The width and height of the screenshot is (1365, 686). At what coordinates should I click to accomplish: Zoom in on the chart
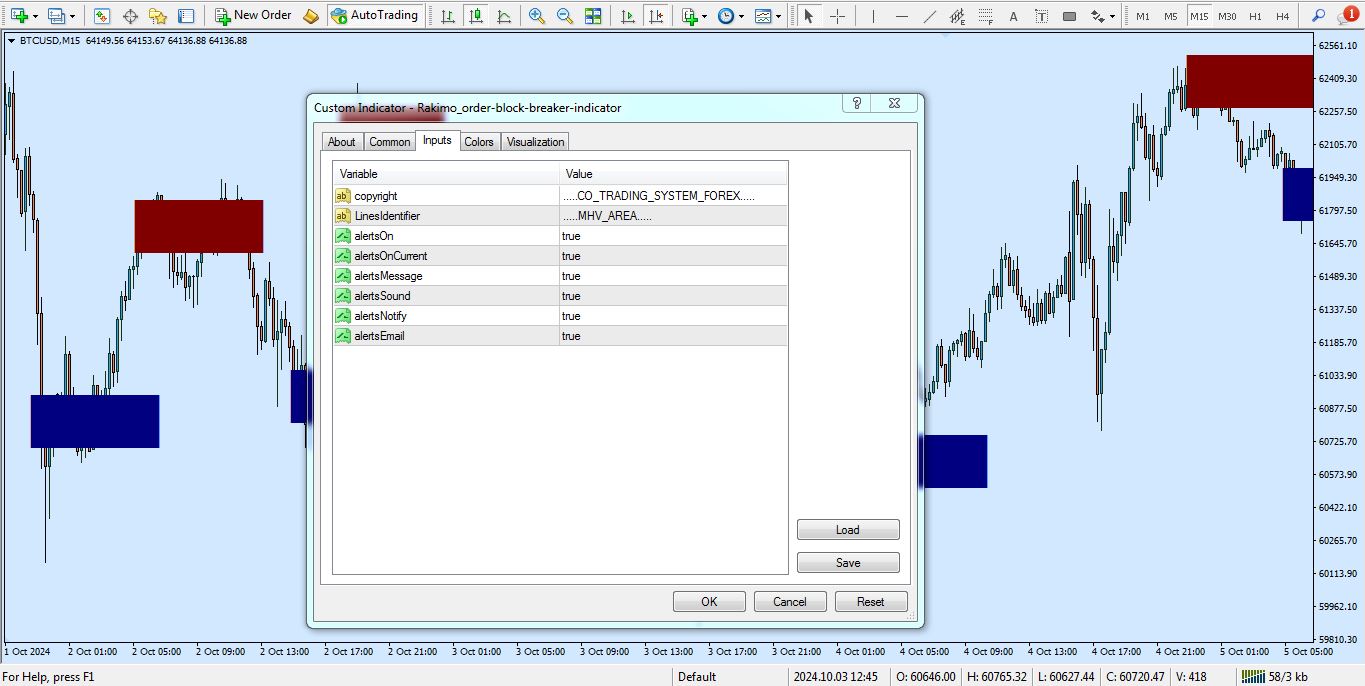coord(537,15)
